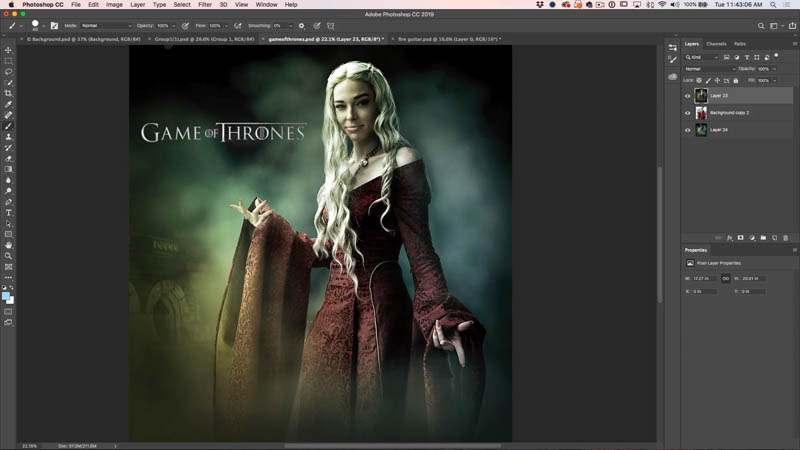
Task: Open layer filter Kind dropdown
Action: pos(702,57)
